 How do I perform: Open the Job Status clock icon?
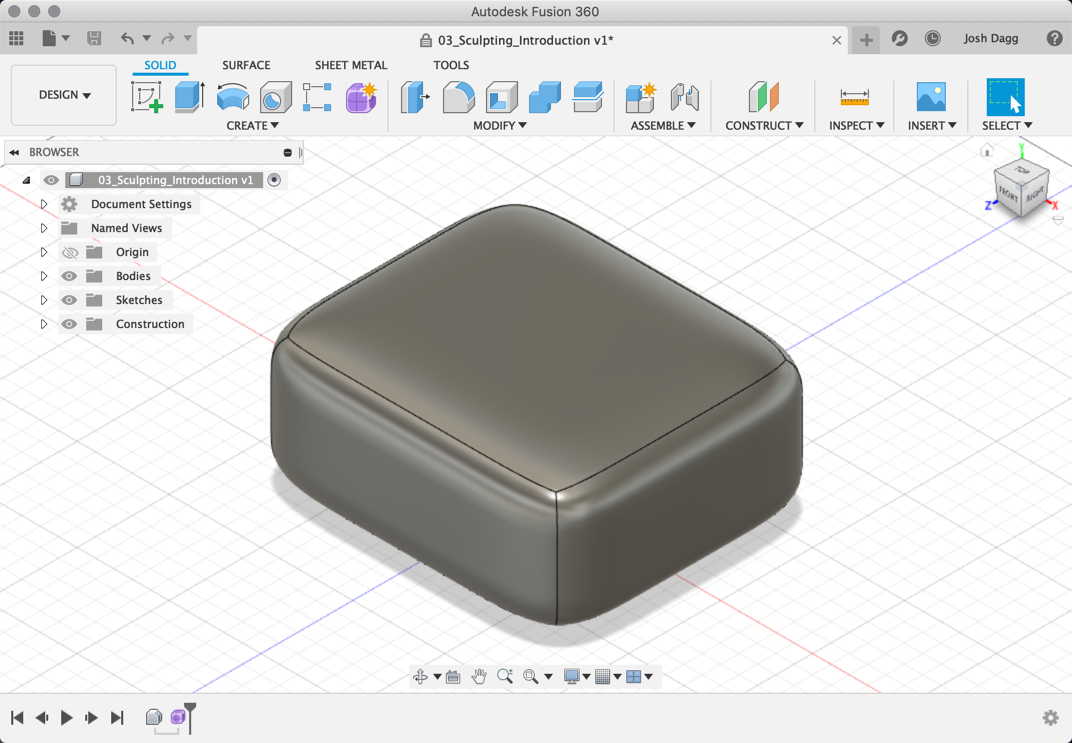933,38
